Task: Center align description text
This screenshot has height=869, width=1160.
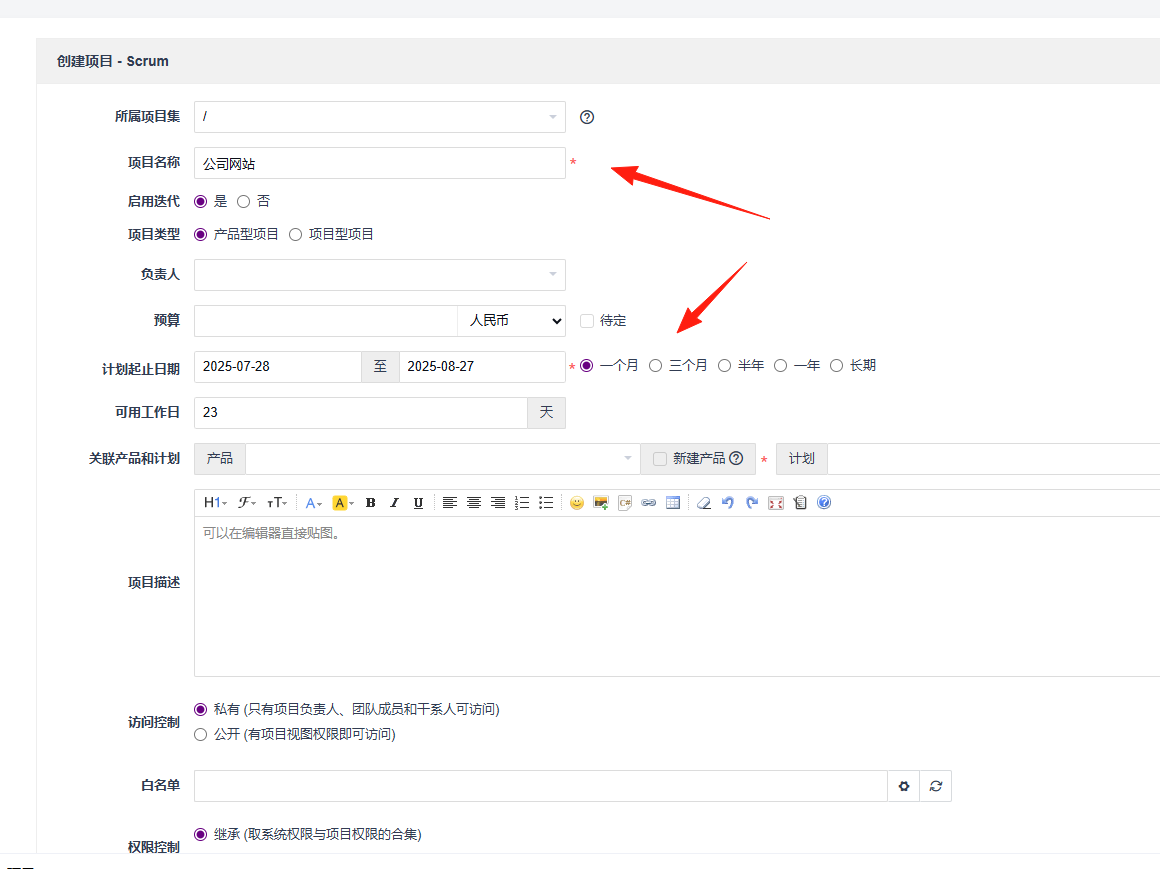Action: click(x=473, y=503)
